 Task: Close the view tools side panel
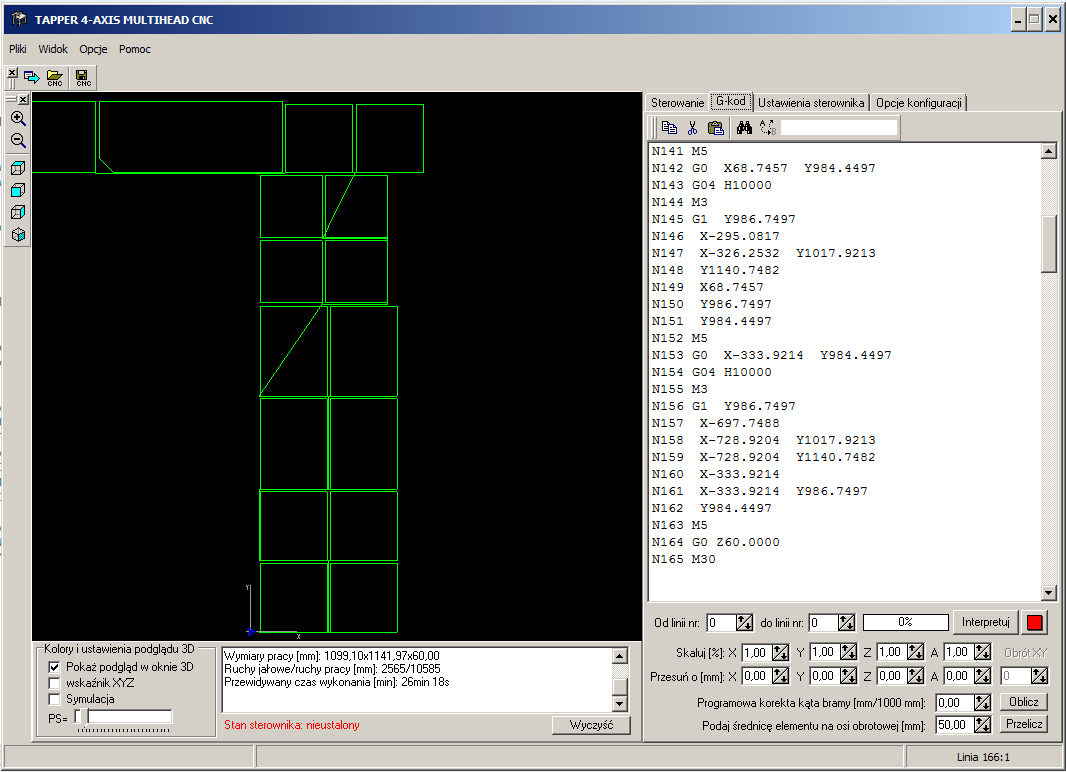(x=23, y=99)
